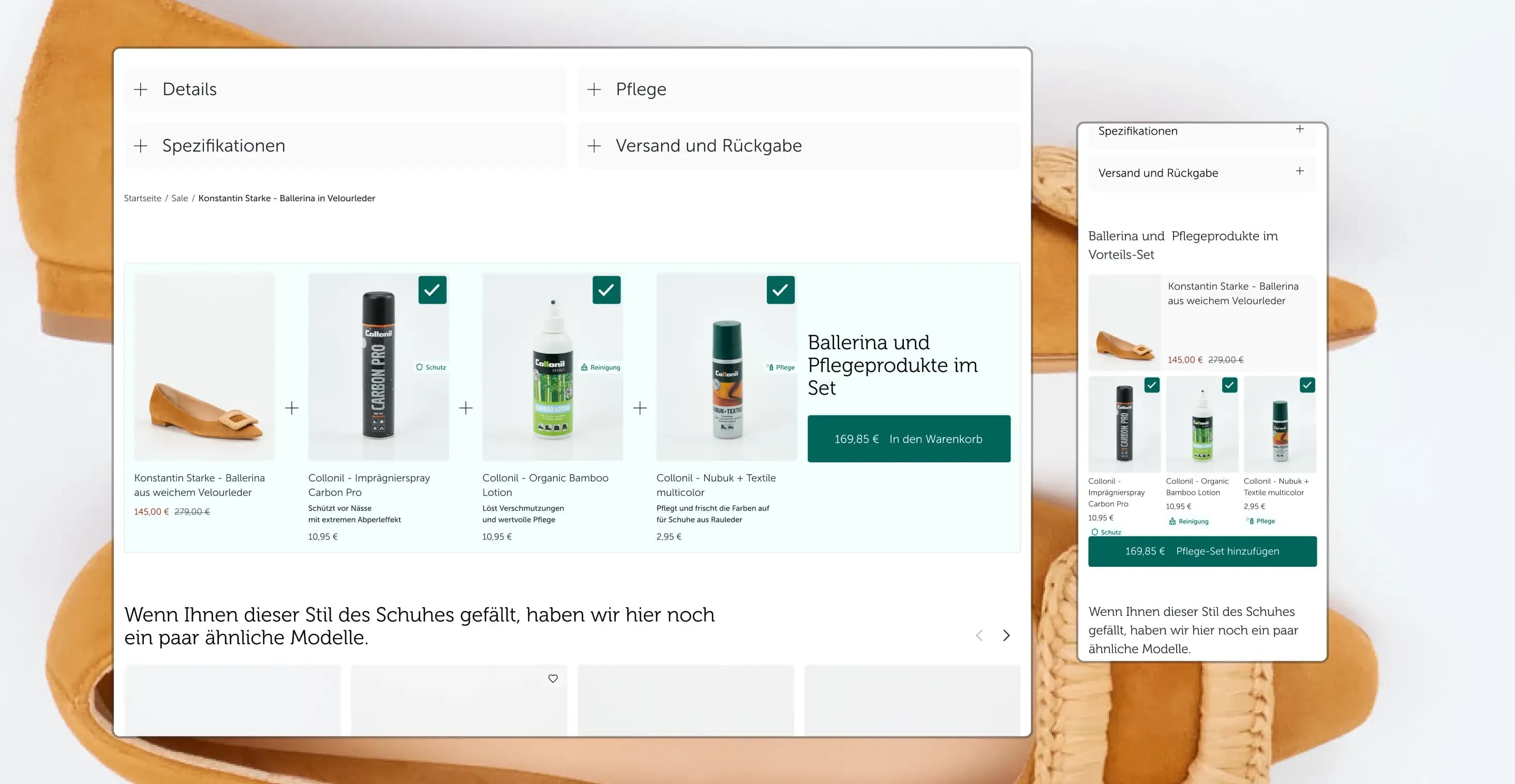The height and width of the screenshot is (784, 1515).
Task: Click the mobile '145,00 €' sale price
Action: [1185, 359]
